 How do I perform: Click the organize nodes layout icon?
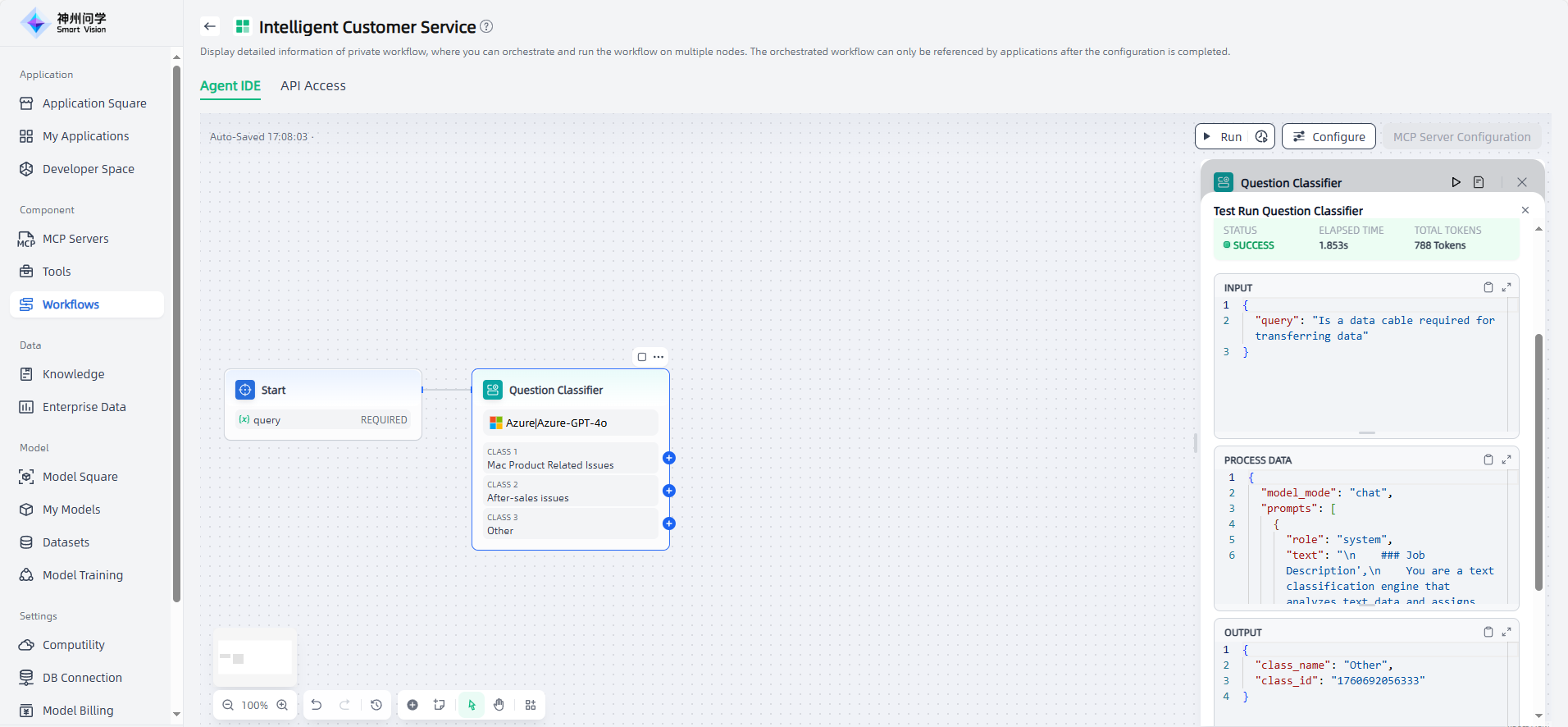pyautogui.click(x=531, y=705)
